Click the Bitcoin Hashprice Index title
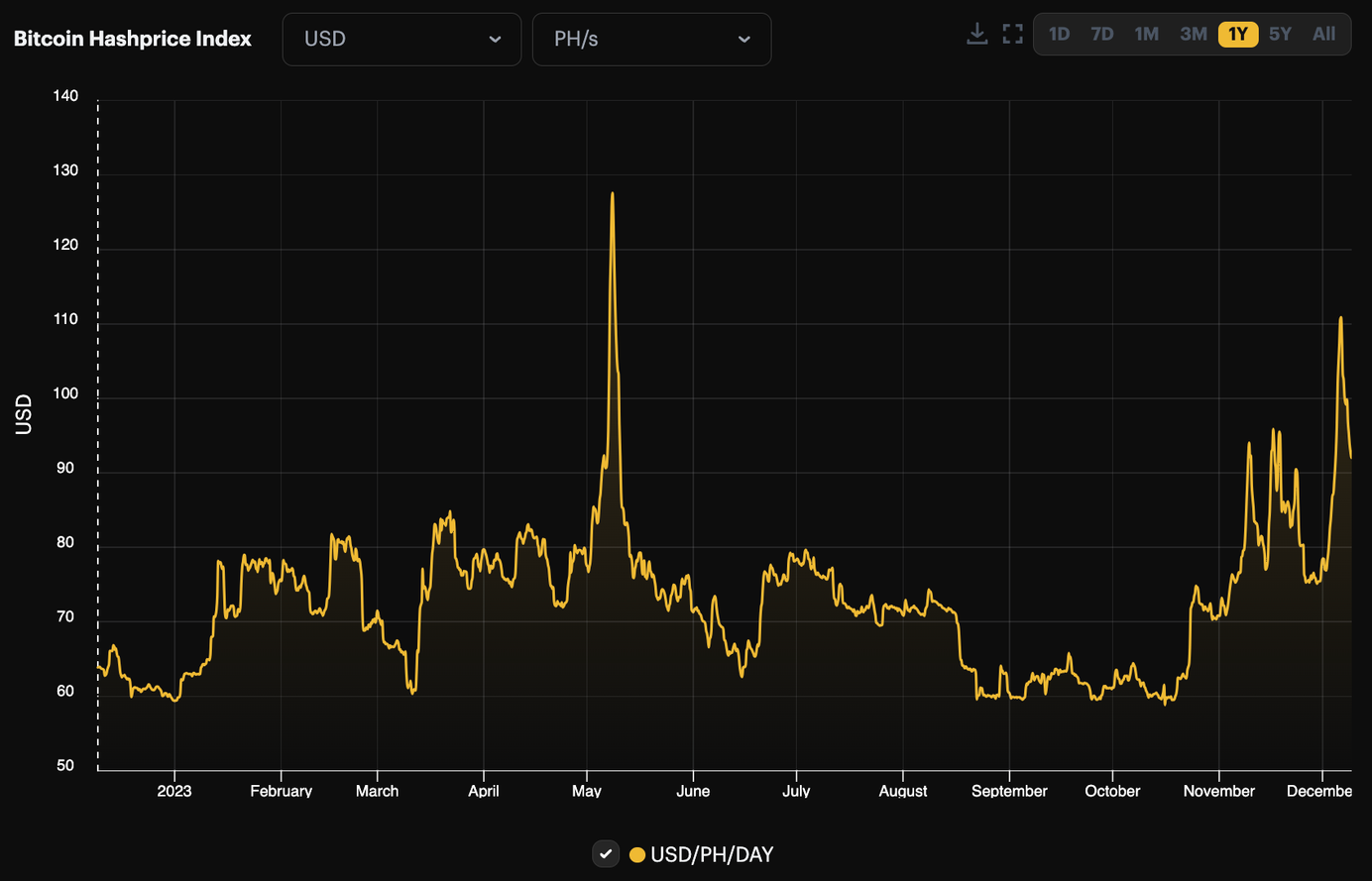The width and height of the screenshot is (1372, 881). pos(132,38)
